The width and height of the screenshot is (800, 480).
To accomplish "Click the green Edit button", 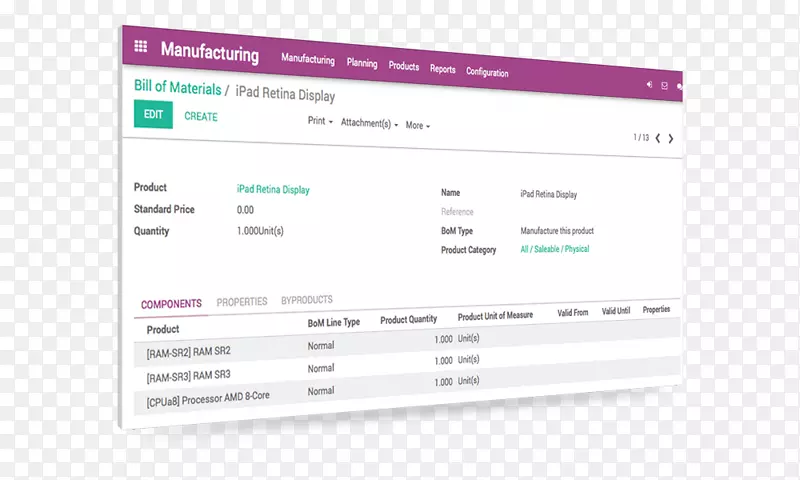I will [153, 115].
